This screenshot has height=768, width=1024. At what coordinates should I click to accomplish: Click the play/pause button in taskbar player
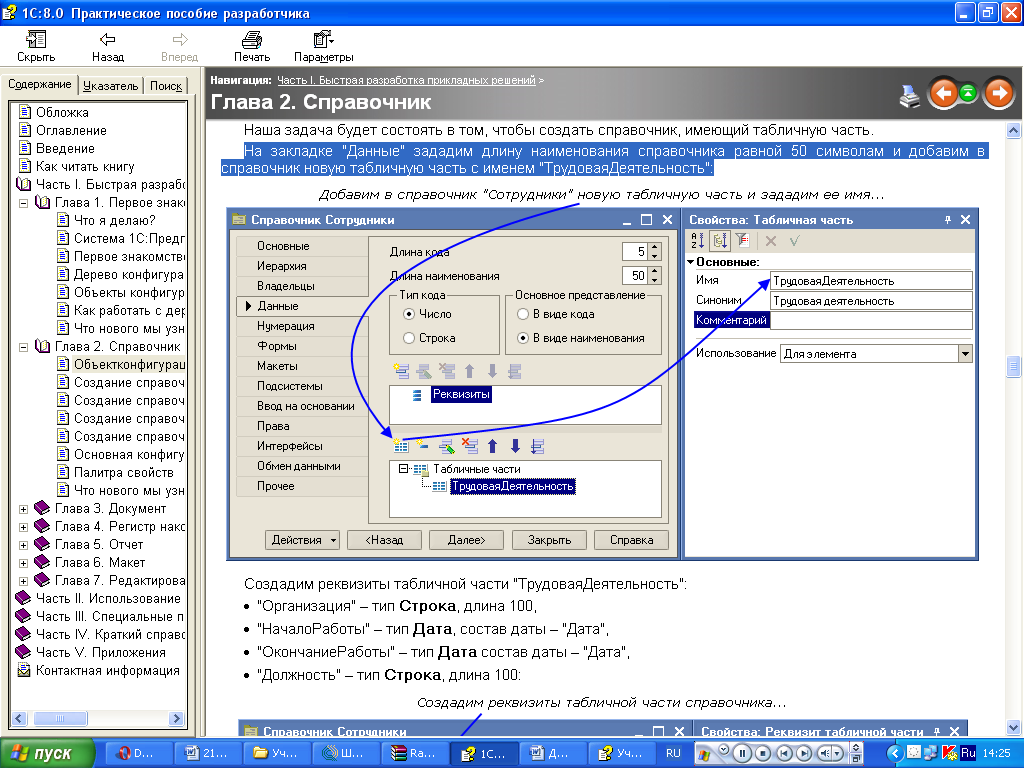click(743, 753)
